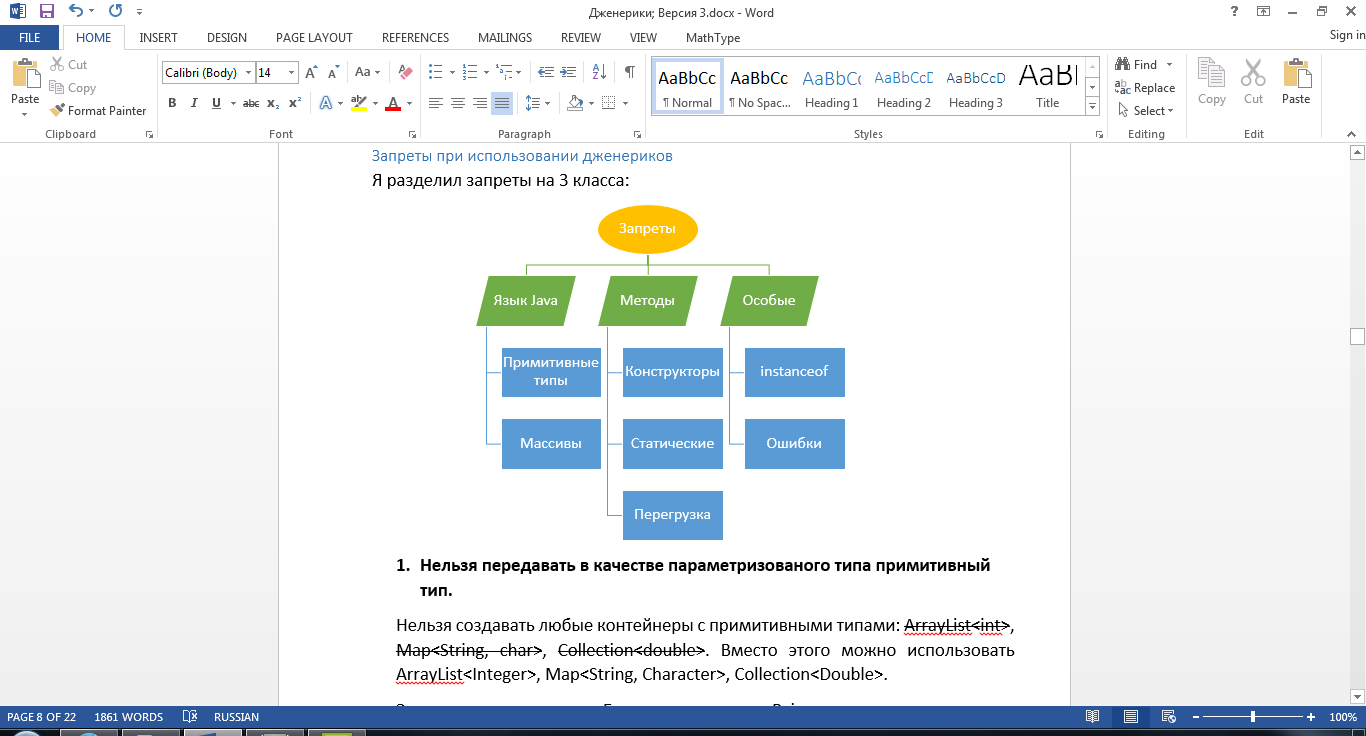Toggle numbered list formatting
1366x736 pixels.
(x=470, y=72)
